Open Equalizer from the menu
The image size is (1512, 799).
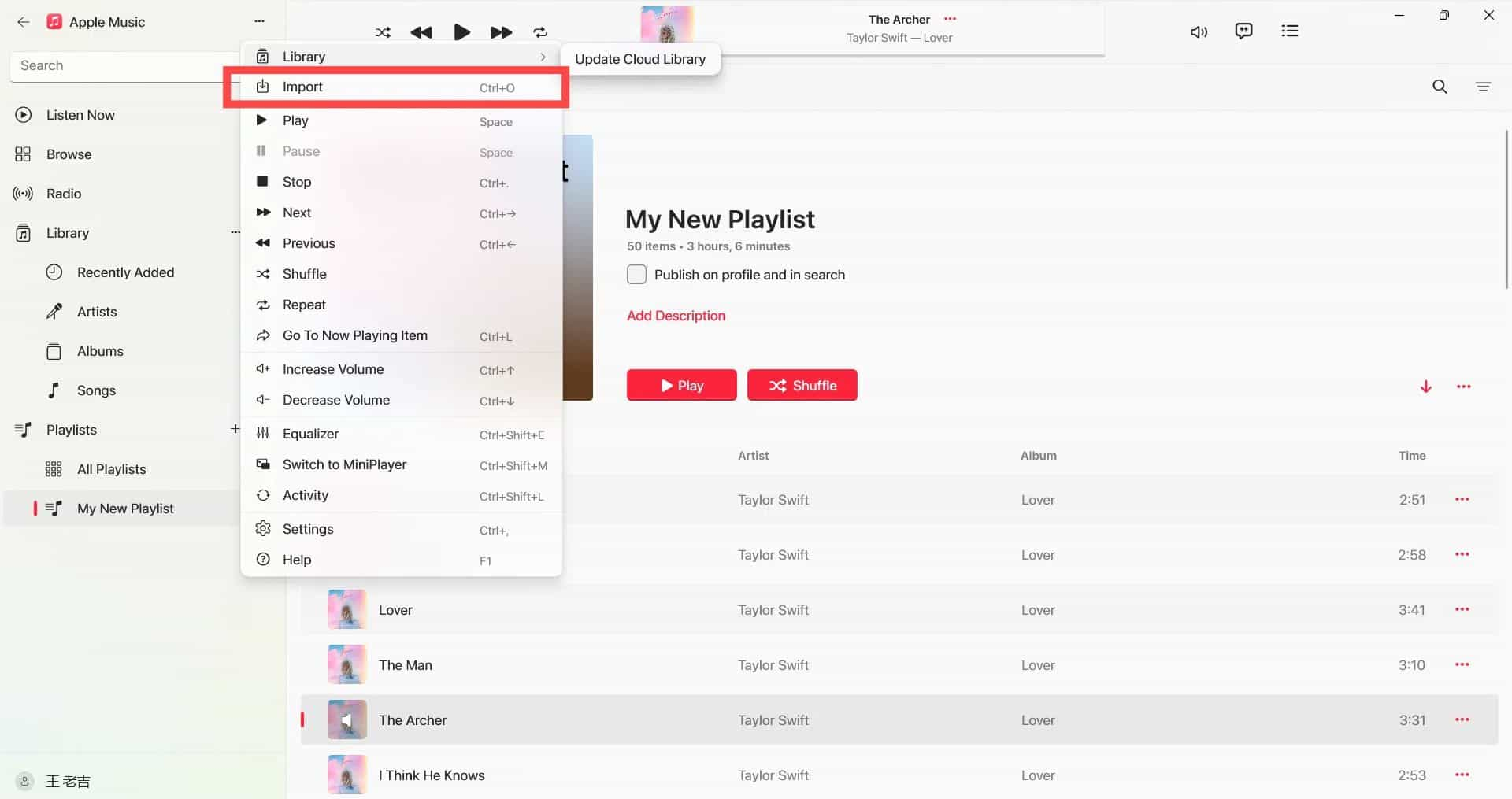(x=402, y=434)
